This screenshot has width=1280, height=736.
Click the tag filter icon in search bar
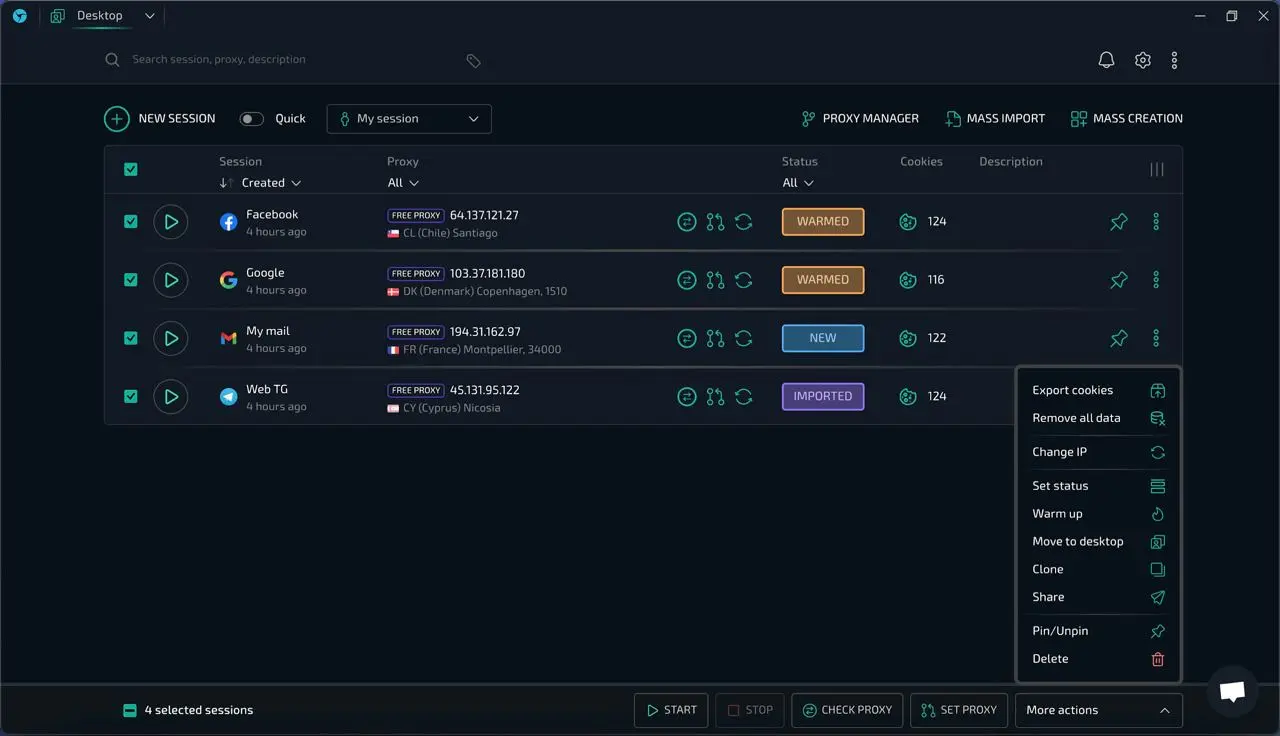(473, 61)
